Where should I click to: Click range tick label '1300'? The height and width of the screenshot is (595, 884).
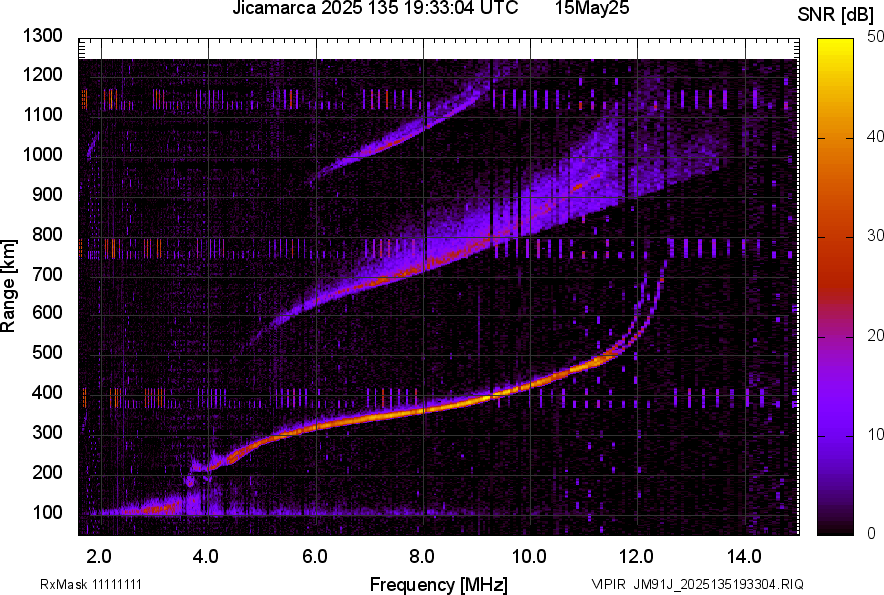(43, 36)
